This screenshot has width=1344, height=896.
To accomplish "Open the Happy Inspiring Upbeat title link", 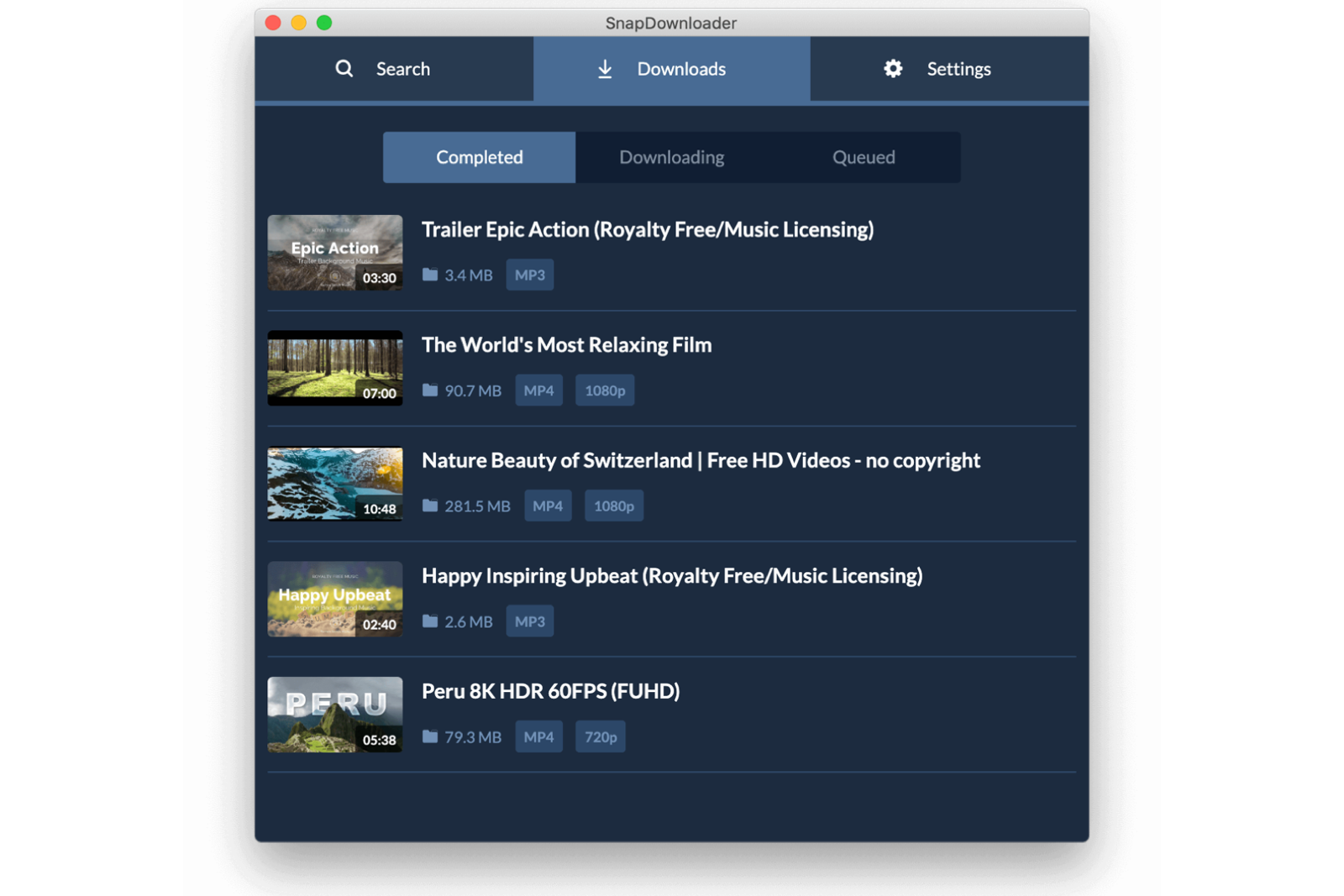I will pos(672,576).
